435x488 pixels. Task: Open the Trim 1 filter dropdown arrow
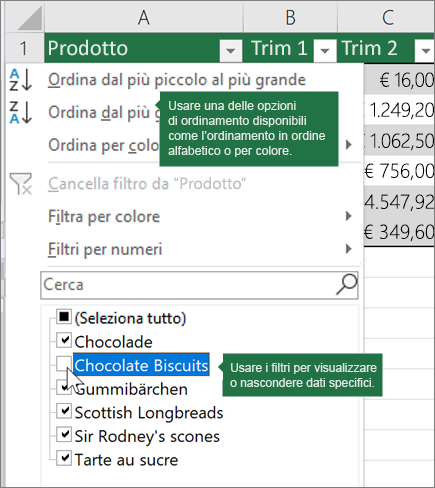324,51
